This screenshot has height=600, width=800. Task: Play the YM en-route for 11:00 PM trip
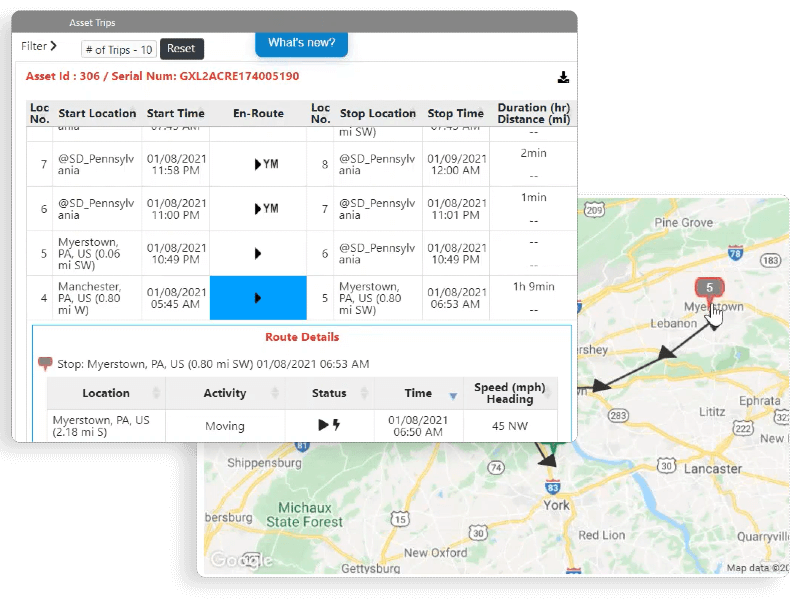point(266,209)
